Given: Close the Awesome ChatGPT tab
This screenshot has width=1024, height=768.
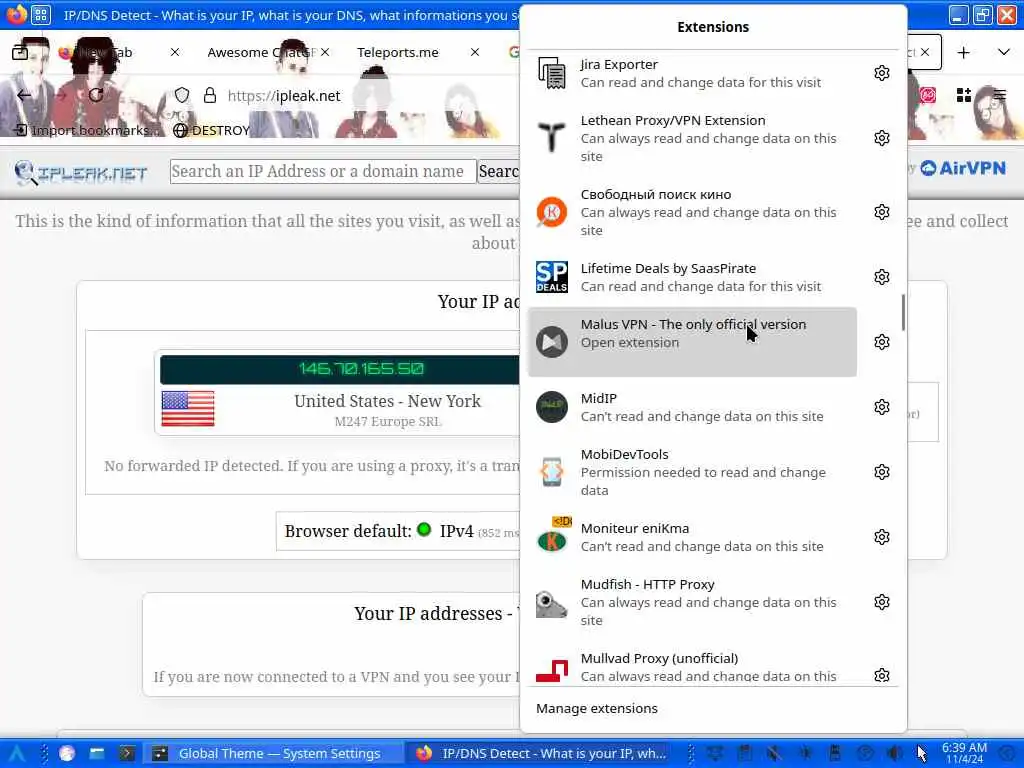Looking at the screenshot, I should [325, 52].
